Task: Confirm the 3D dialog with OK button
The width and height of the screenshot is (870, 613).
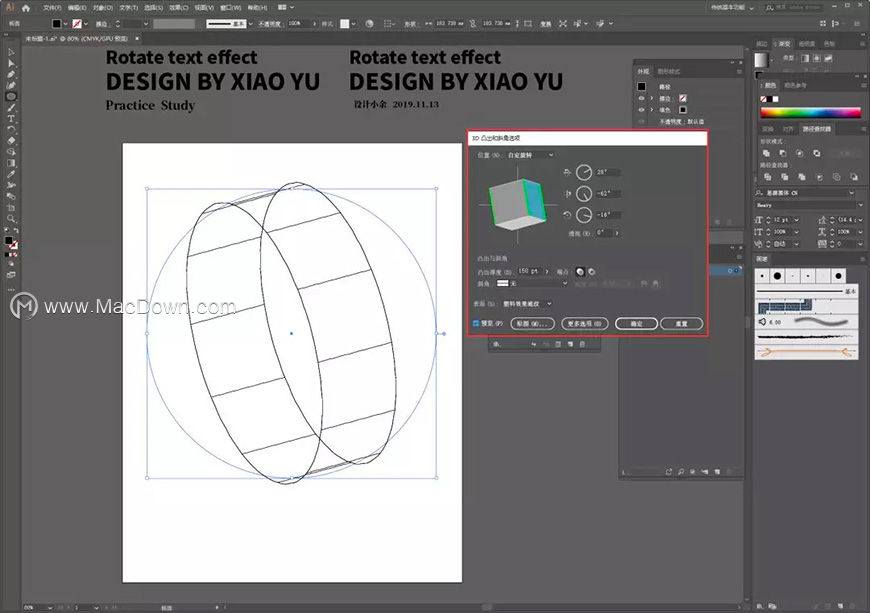Action: coord(636,323)
